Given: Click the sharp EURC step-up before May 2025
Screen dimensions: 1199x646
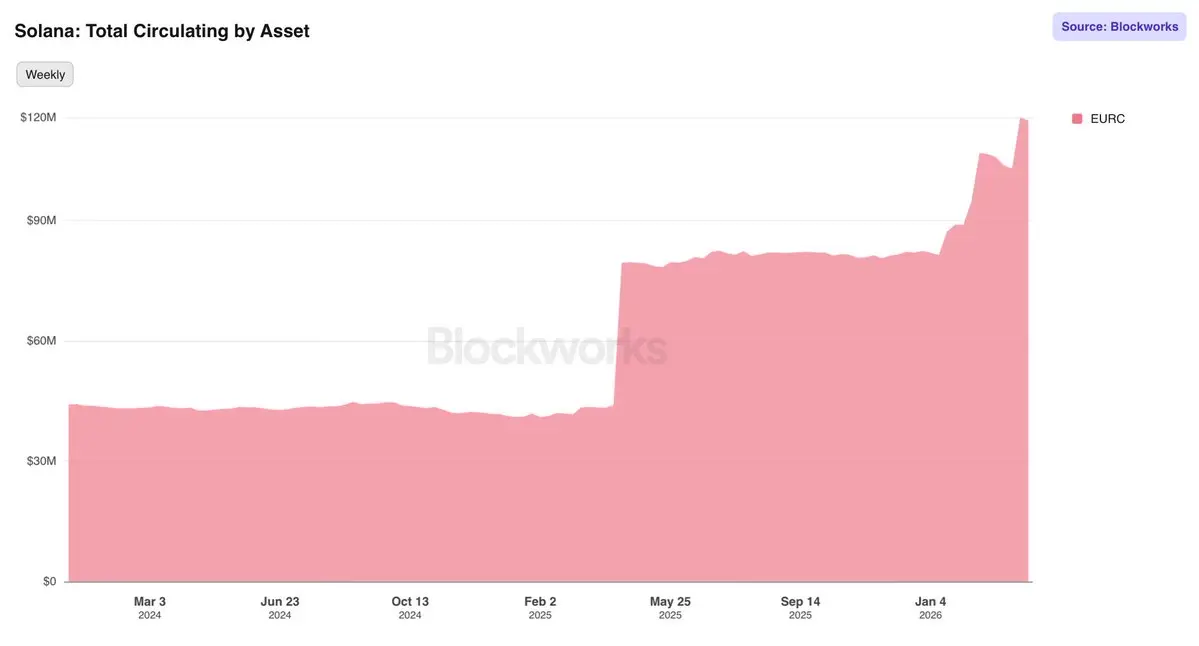Looking at the screenshot, I should (x=618, y=334).
